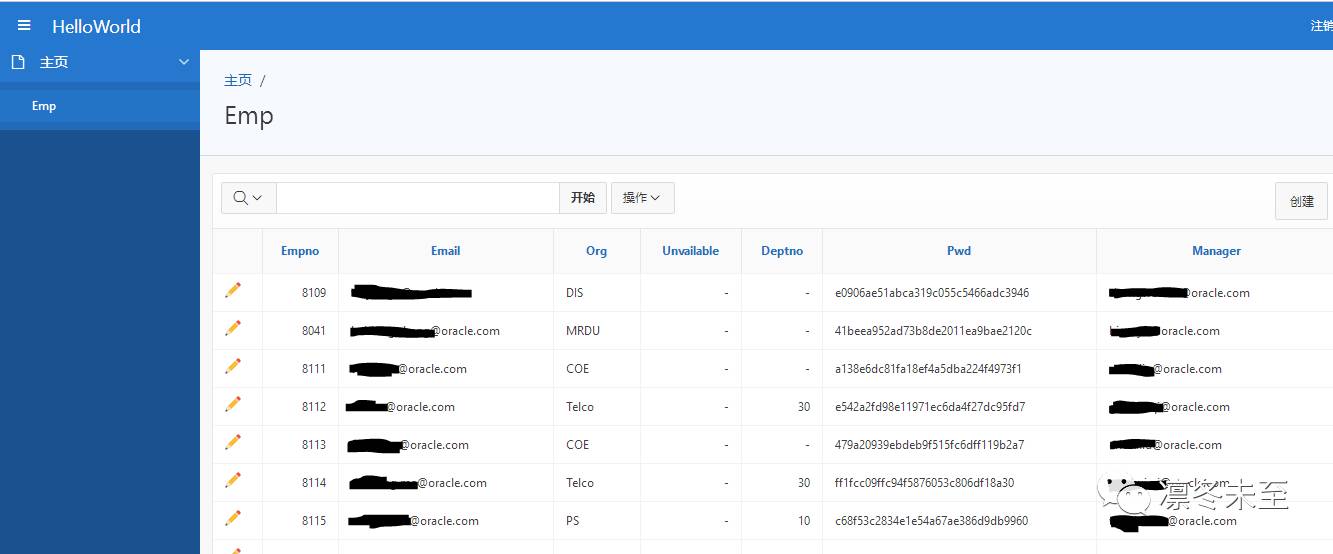The image size is (1333, 554).
Task: Click Deptno value 30 in row 8114
Action: (x=804, y=483)
